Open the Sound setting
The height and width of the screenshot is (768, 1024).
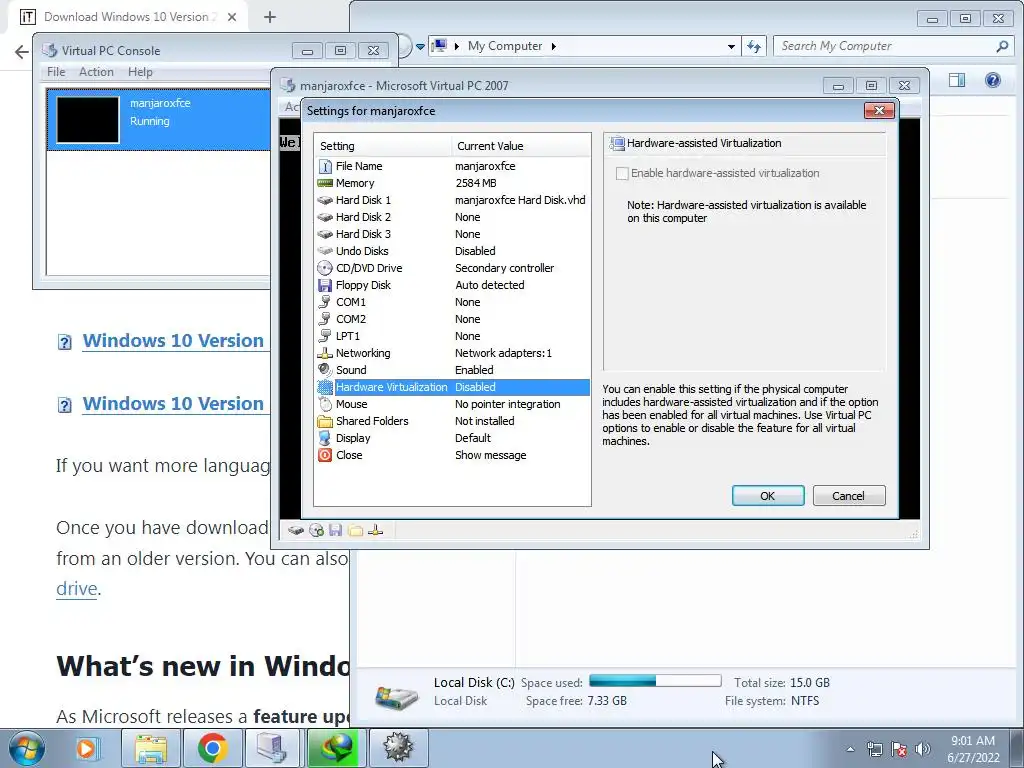pos(452,370)
